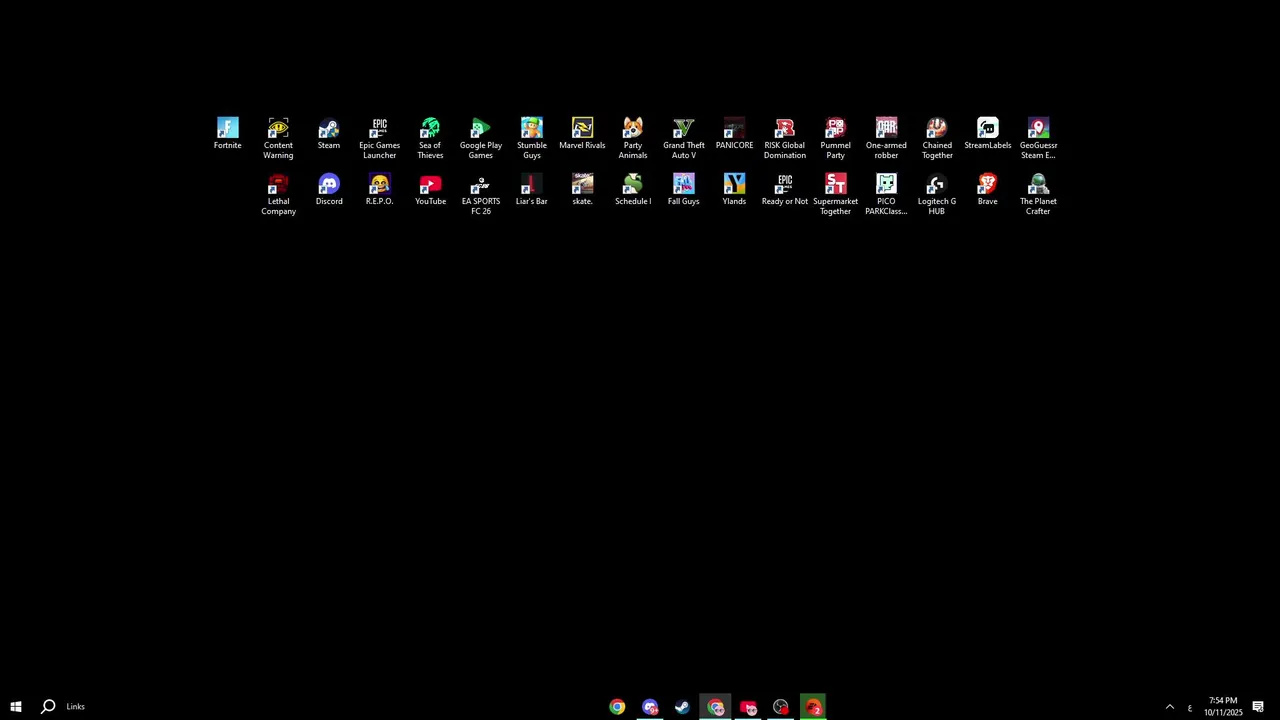Open the Fortnite desktop shortcut
The height and width of the screenshot is (720, 1280).
(227, 133)
